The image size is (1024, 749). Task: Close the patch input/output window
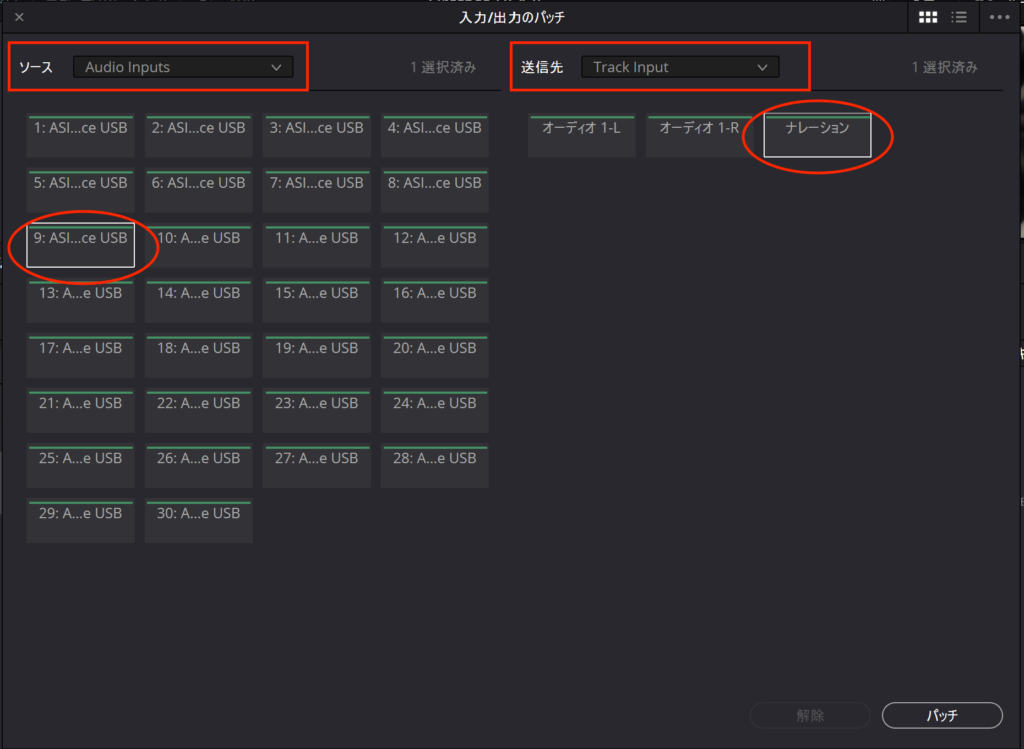pos(19,17)
